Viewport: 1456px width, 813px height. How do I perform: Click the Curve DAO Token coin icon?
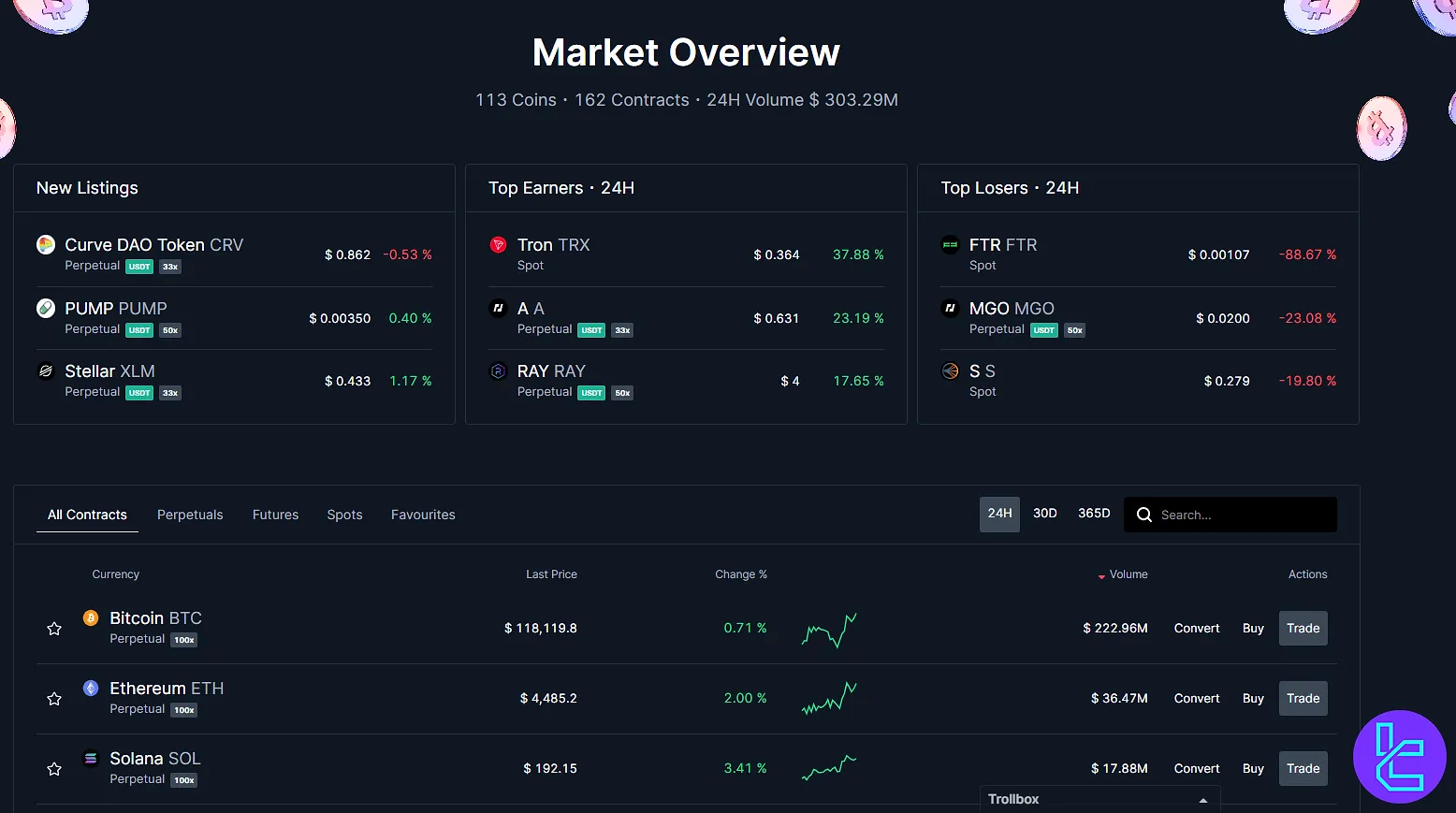[46, 245]
